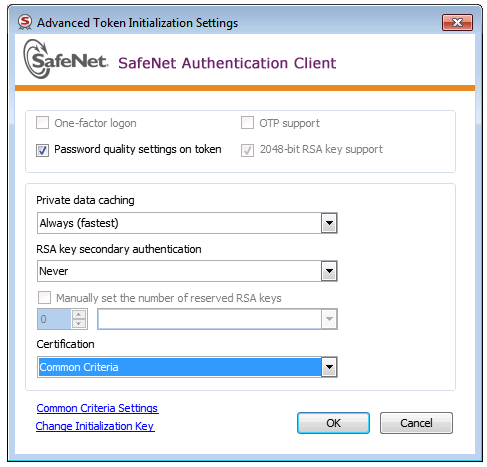Open the Common Criteria Settings link
This screenshot has width=487, height=467.
[97, 408]
